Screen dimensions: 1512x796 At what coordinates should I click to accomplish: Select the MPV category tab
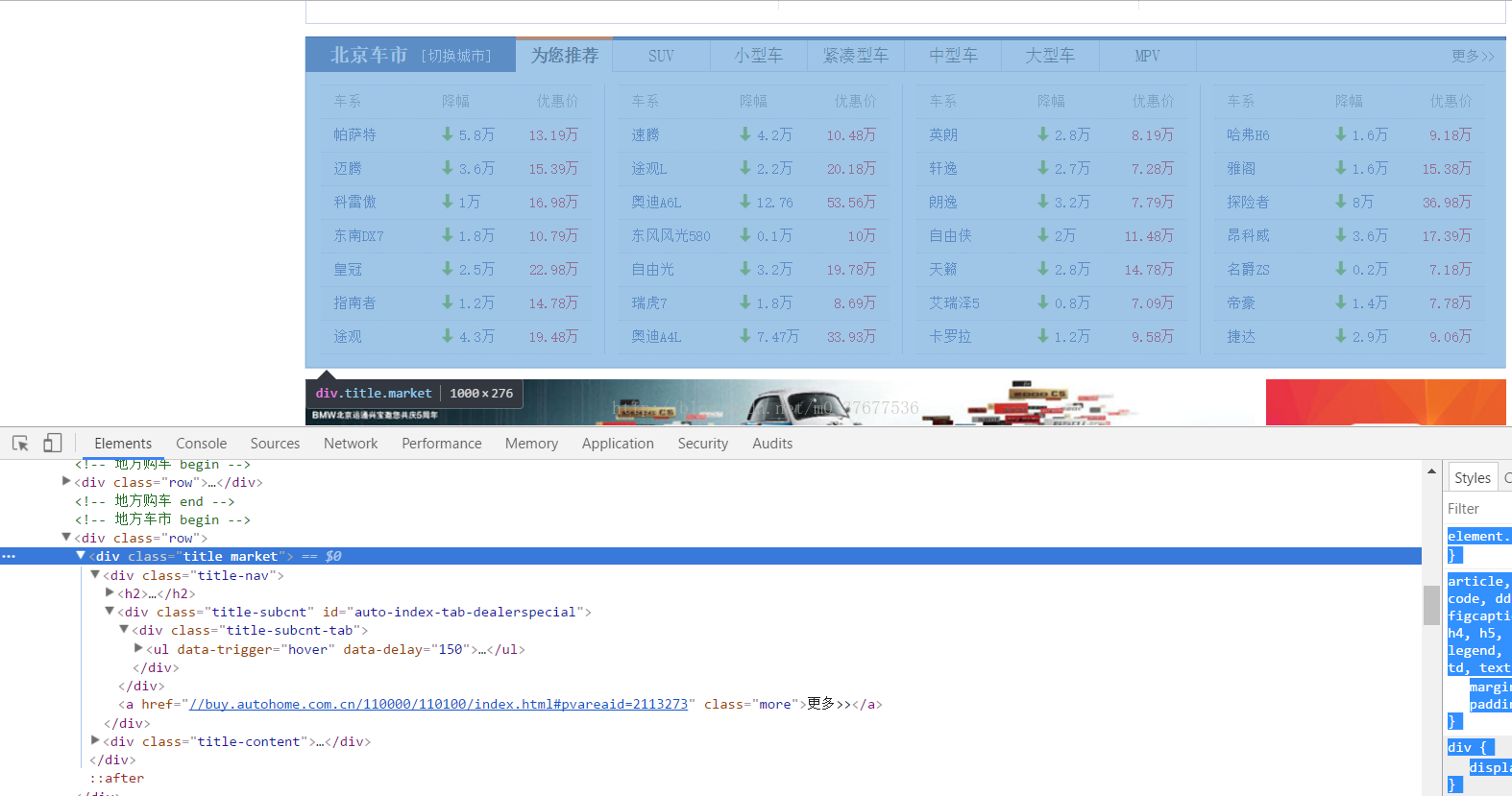pos(1147,56)
